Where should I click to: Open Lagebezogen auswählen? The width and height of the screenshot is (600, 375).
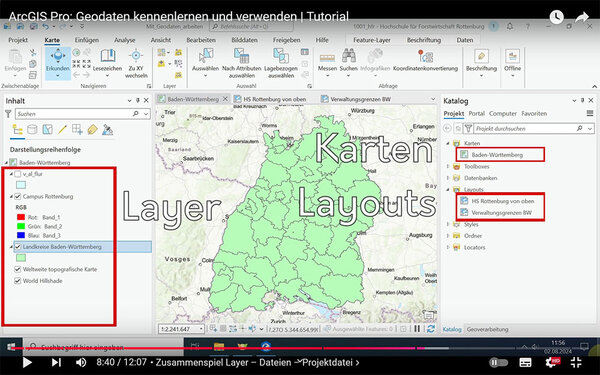[281, 63]
